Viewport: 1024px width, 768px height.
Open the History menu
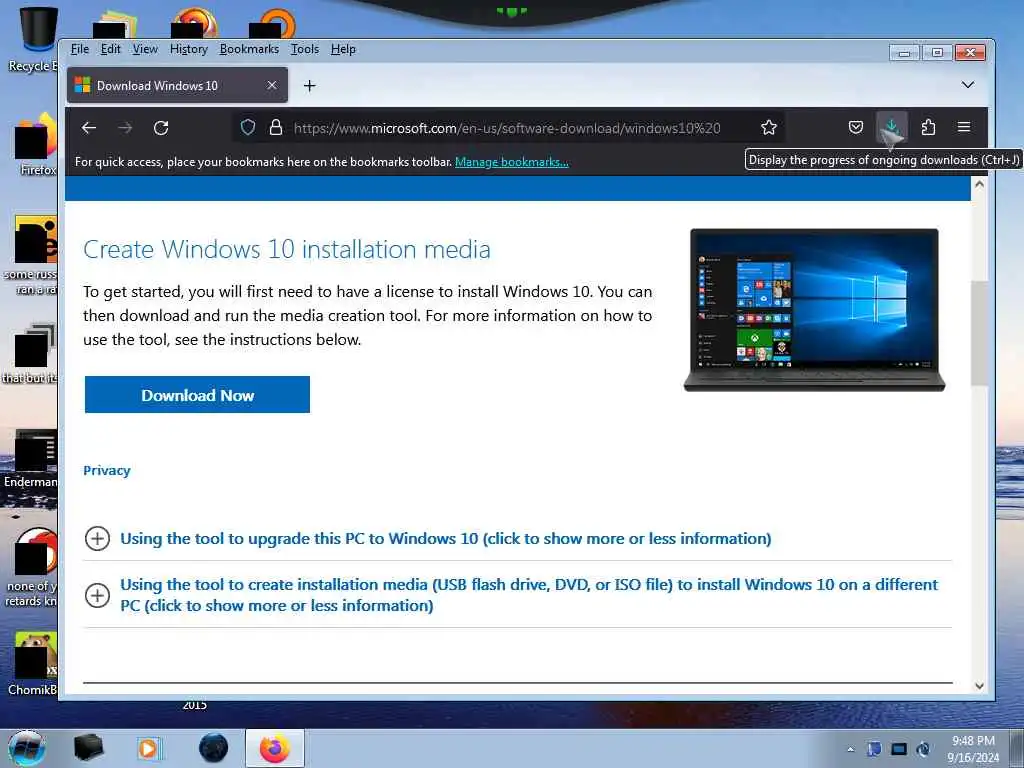point(189,49)
